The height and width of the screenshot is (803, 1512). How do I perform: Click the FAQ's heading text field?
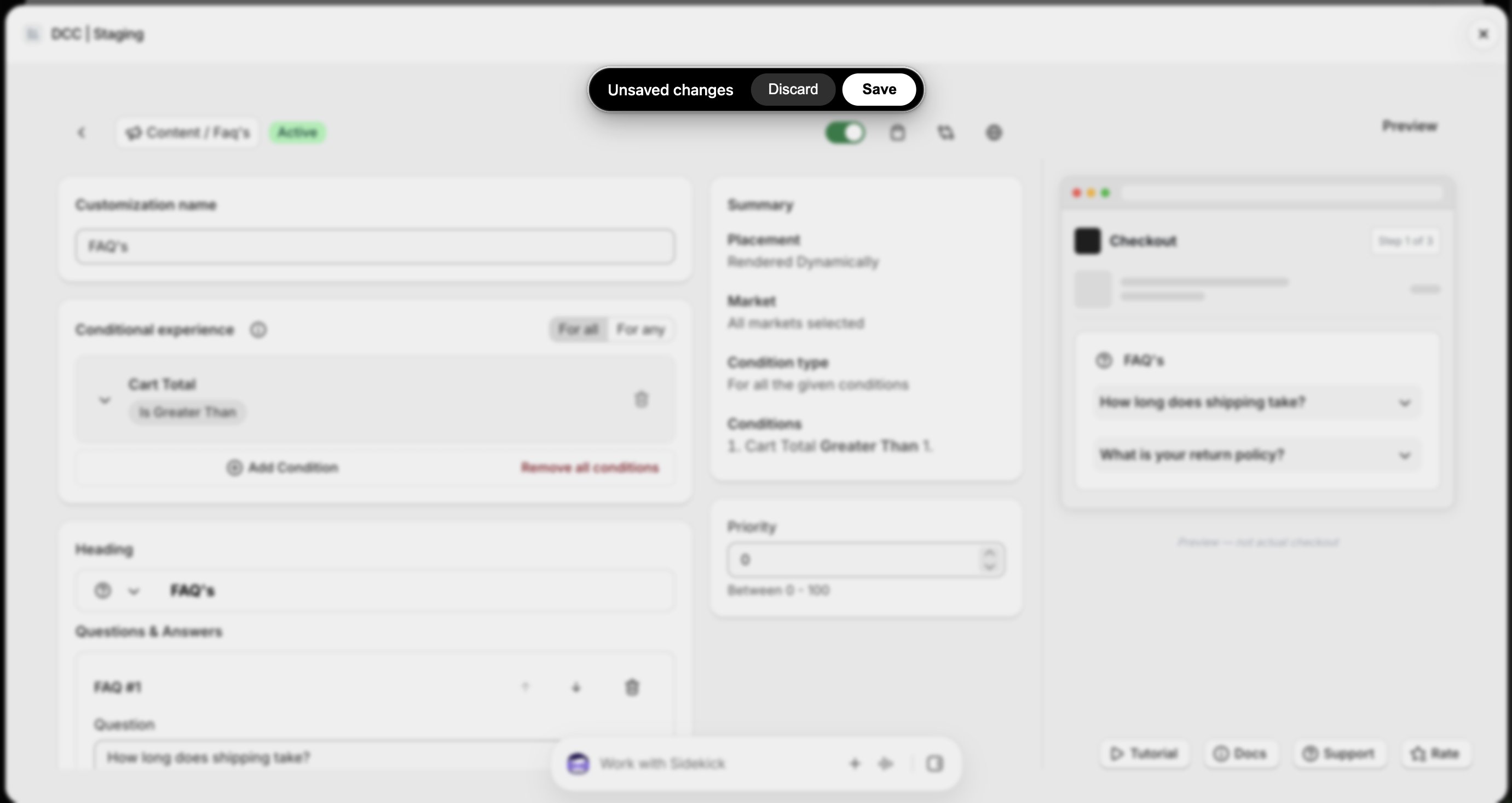(x=417, y=590)
